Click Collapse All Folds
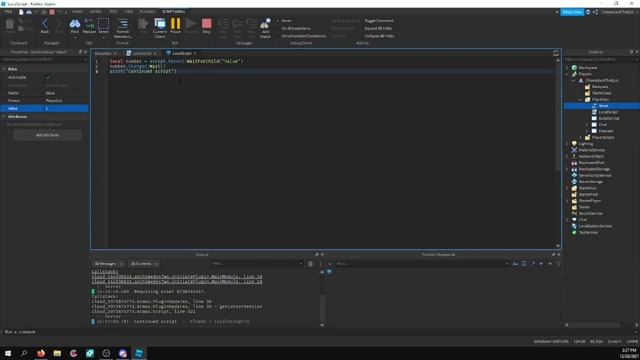Screen dimensions: 640x360 click(x=379, y=36)
